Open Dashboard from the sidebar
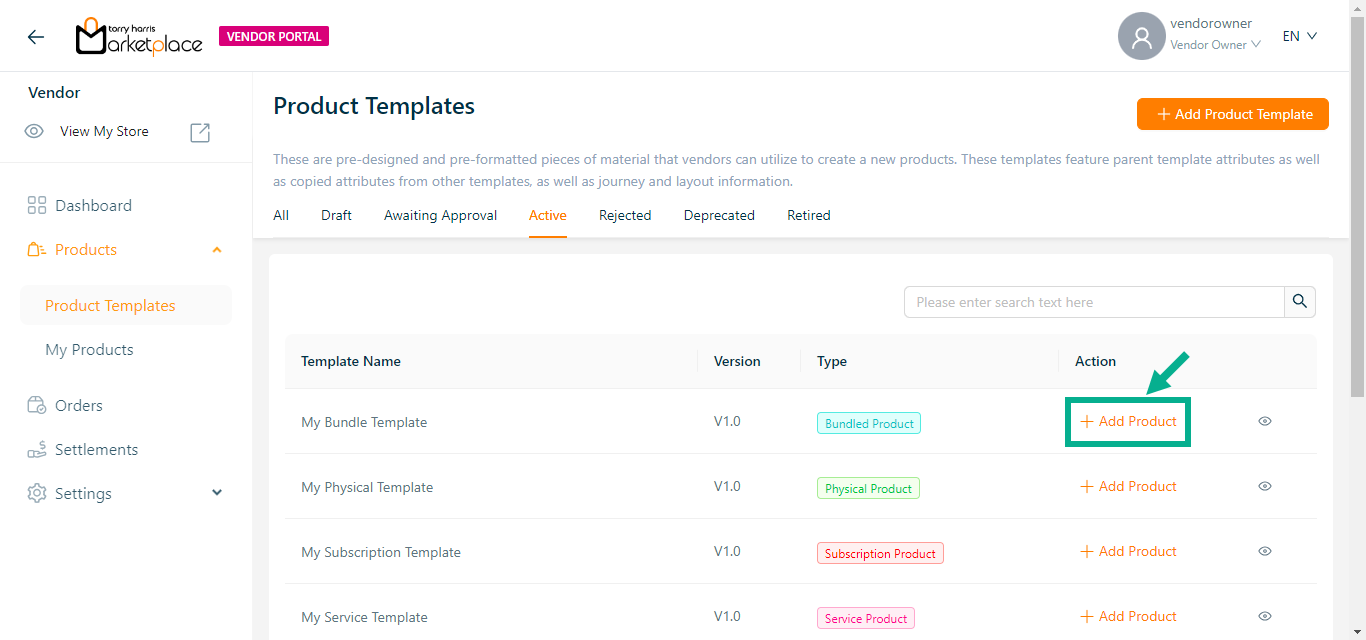Screen dimensions: 1366x640 point(93,206)
